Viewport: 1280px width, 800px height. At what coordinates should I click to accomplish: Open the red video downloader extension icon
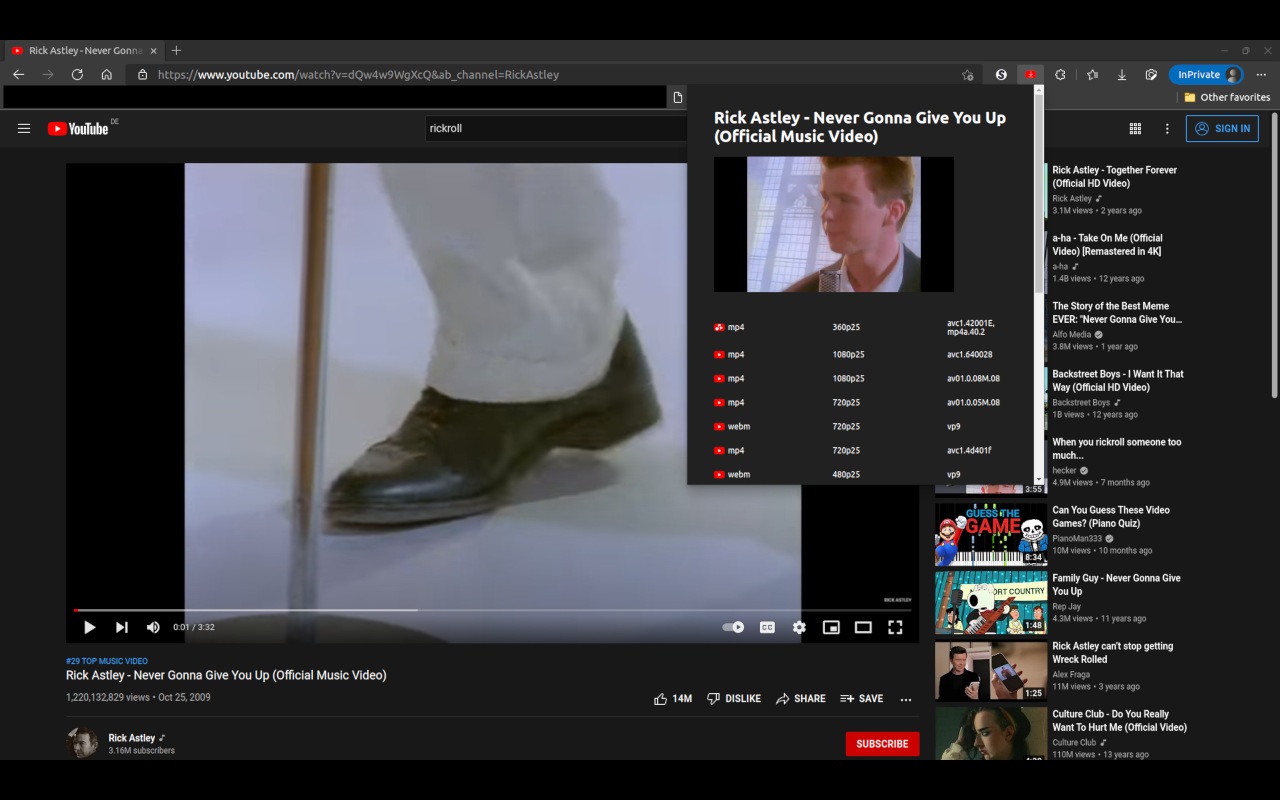pos(1030,74)
